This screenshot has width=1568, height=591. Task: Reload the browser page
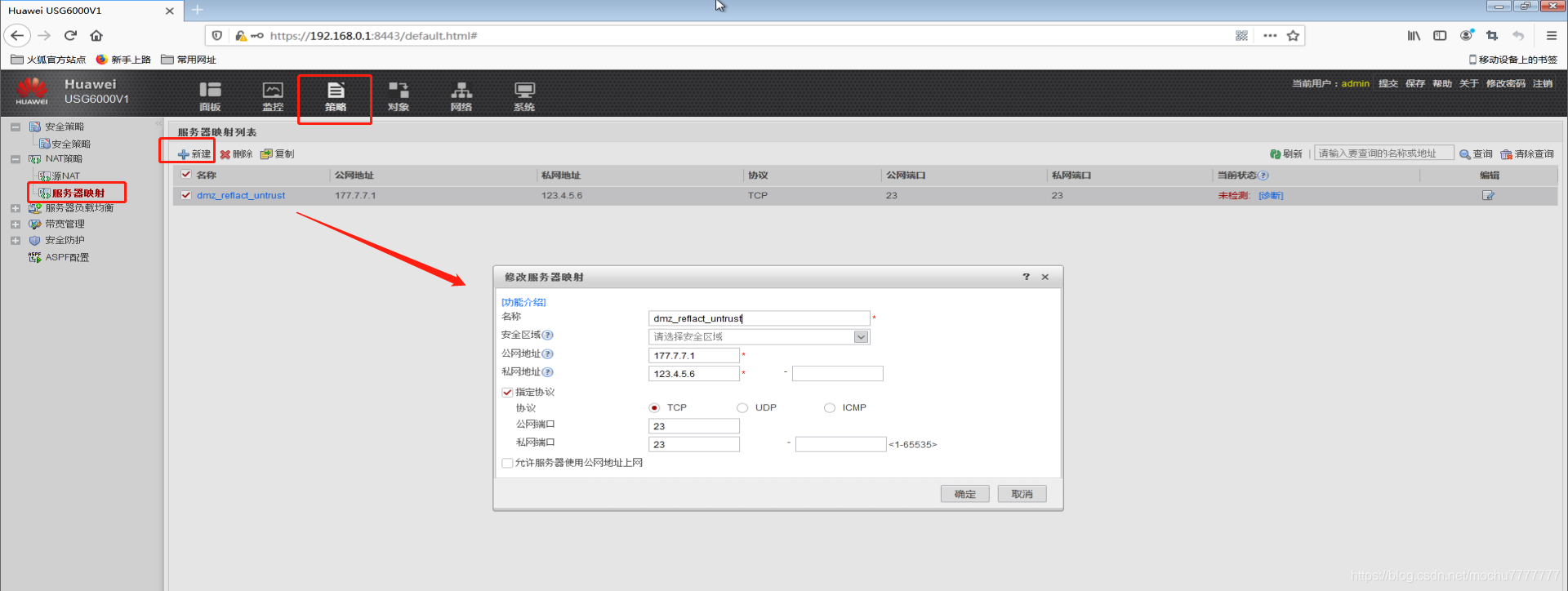(70, 35)
